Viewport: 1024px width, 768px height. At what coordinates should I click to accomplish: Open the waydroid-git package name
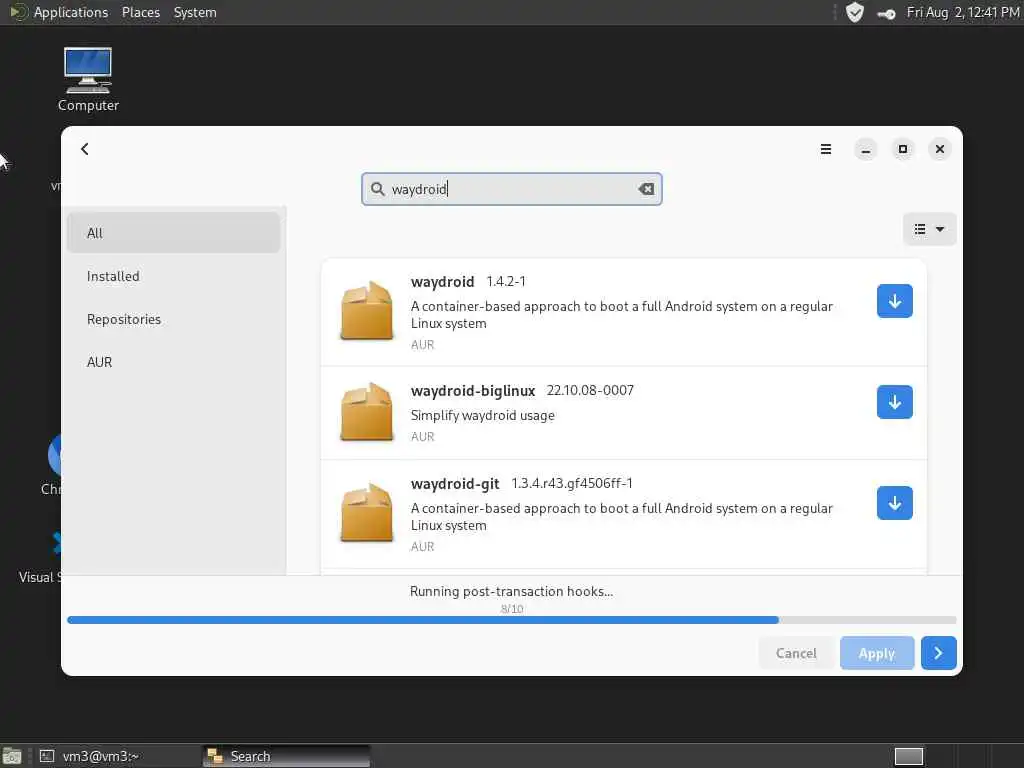(455, 484)
